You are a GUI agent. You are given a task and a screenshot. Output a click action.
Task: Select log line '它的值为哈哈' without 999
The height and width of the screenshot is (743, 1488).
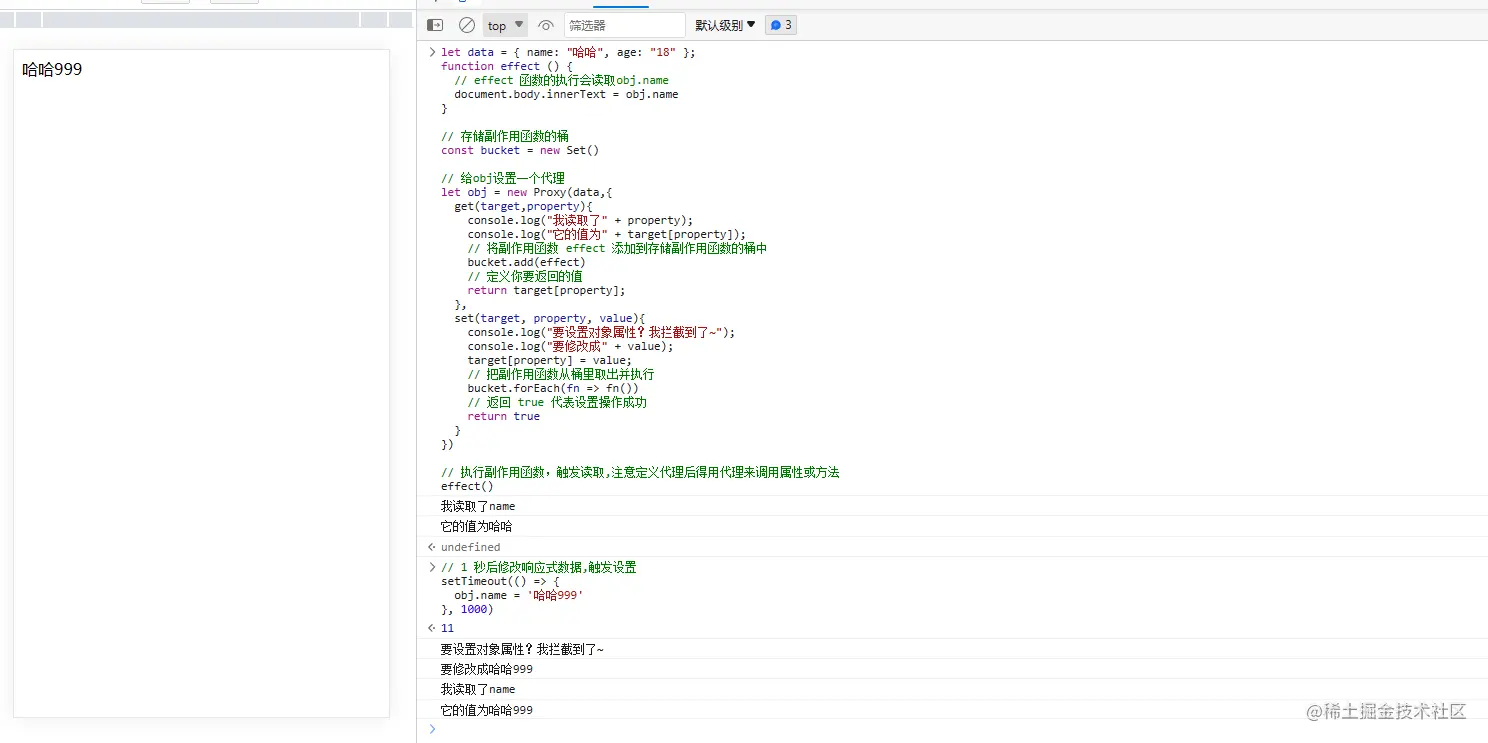[x=477, y=526]
